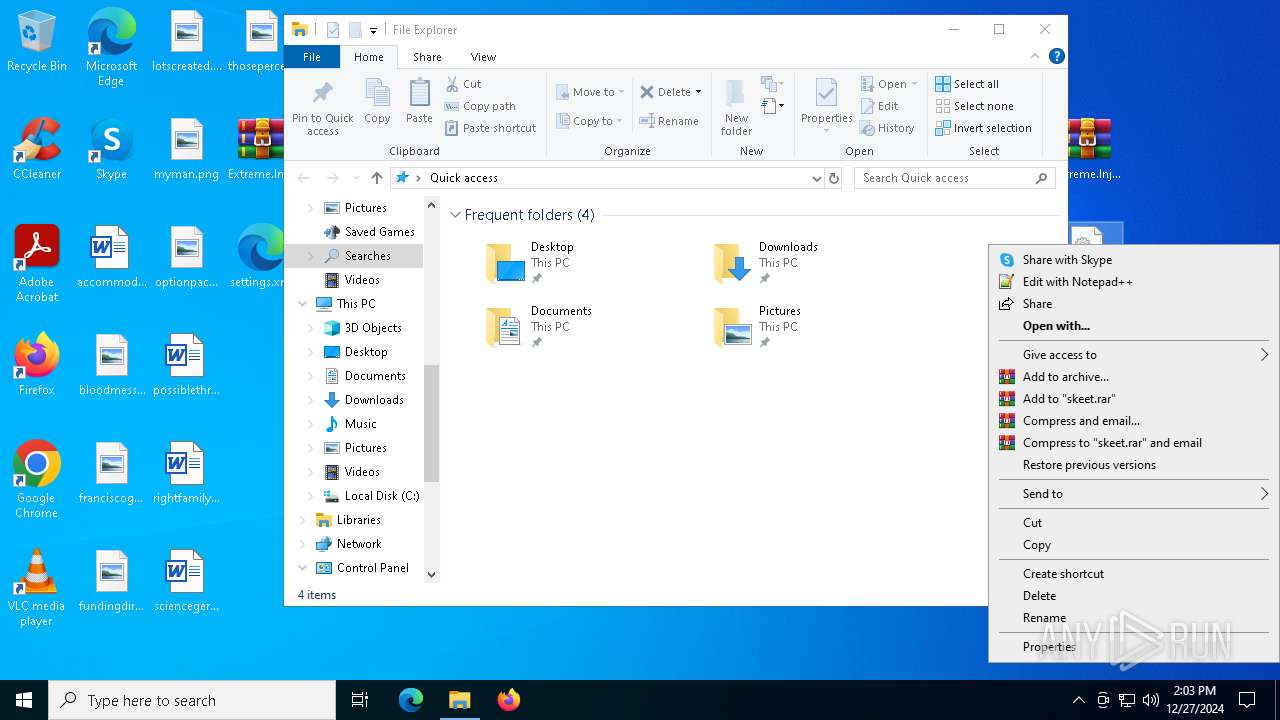Open Firefox from the taskbar
Image resolution: width=1280 pixels, height=720 pixels.
[509, 700]
